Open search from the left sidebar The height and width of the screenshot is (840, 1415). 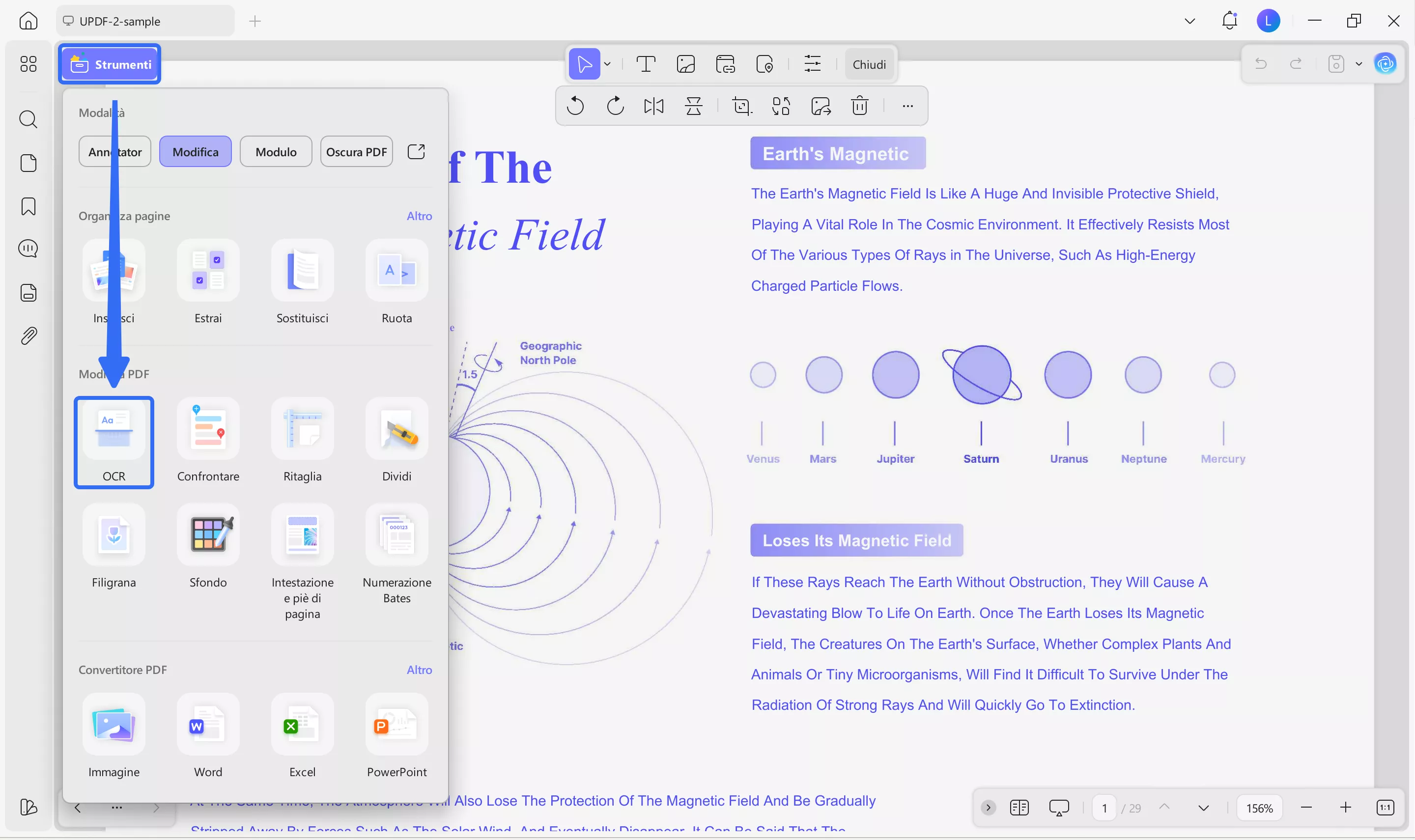click(28, 119)
